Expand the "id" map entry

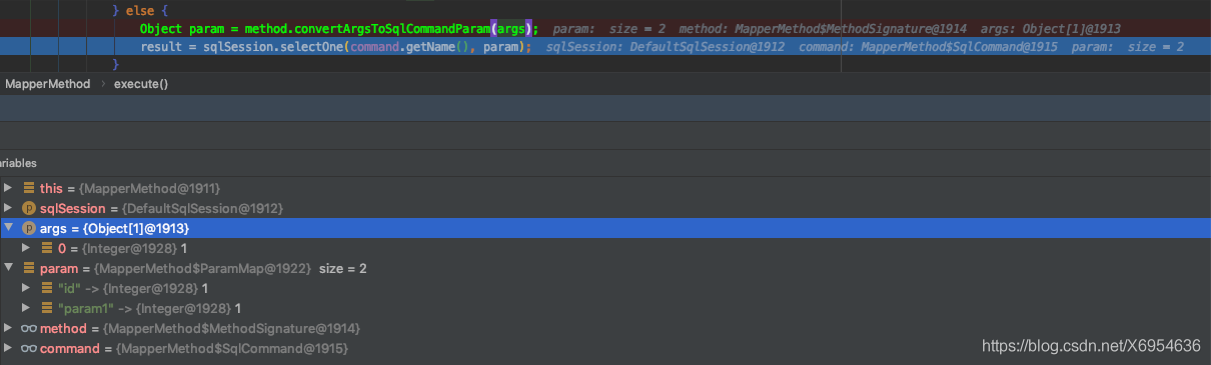click(x=27, y=288)
